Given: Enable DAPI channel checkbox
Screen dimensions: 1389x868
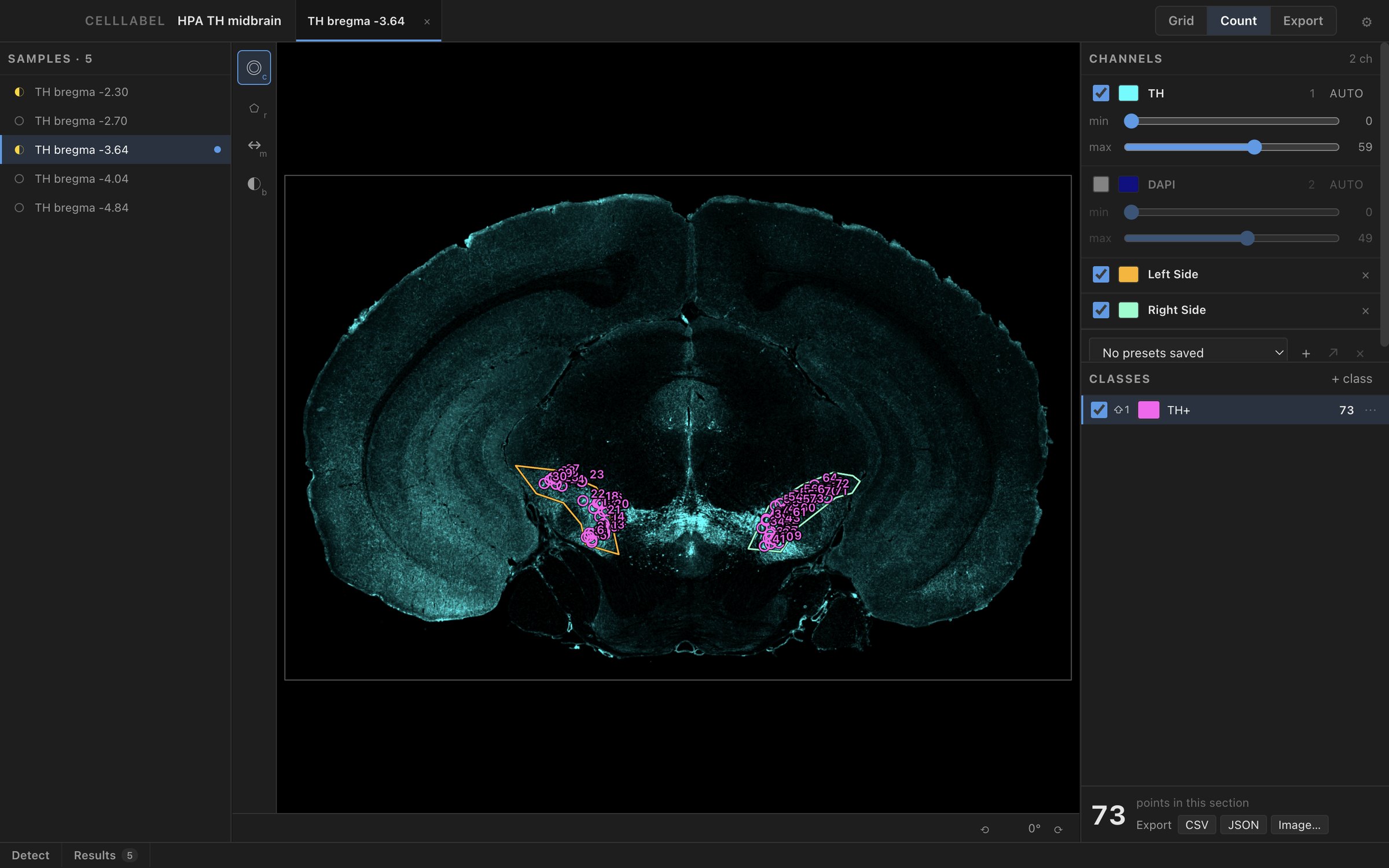Looking at the screenshot, I should 1101,184.
